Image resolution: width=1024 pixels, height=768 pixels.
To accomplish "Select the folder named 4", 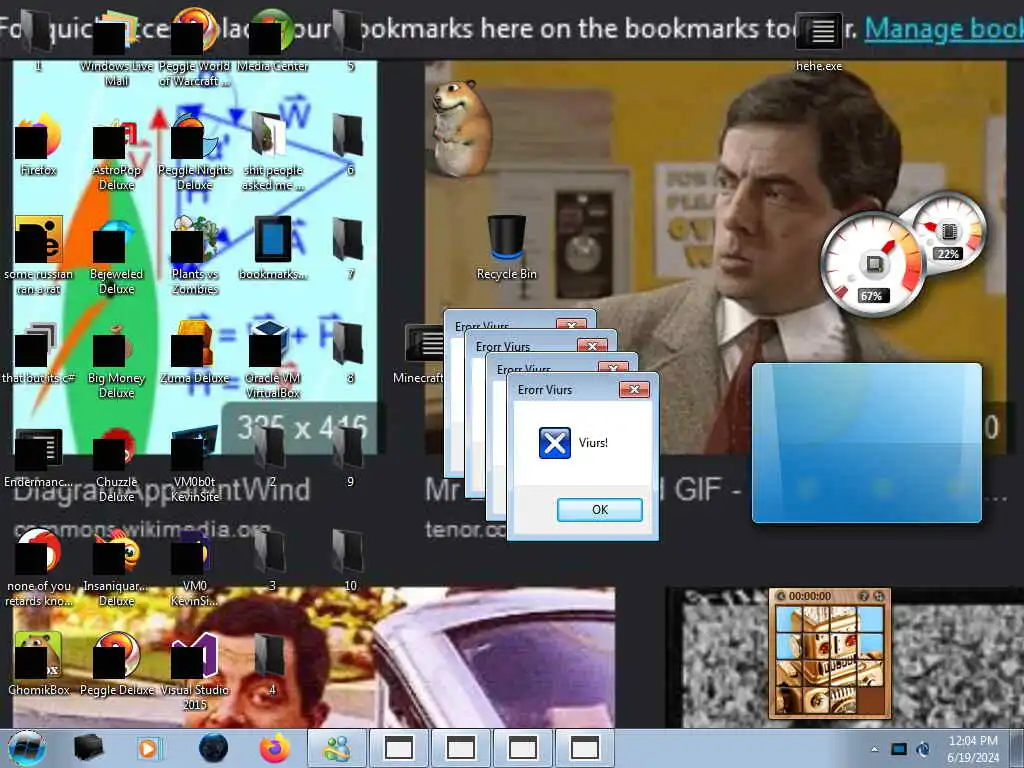I will pos(272,665).
